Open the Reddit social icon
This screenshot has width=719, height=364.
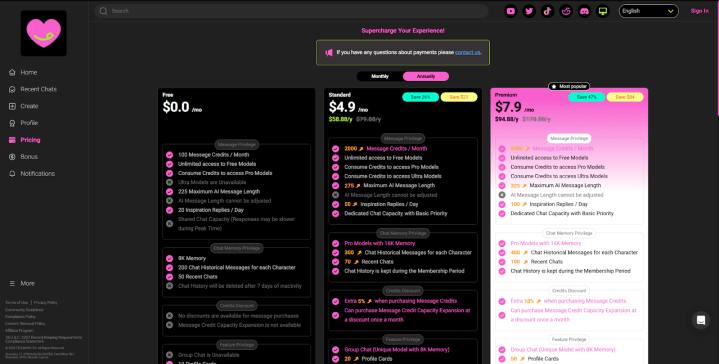566,11
